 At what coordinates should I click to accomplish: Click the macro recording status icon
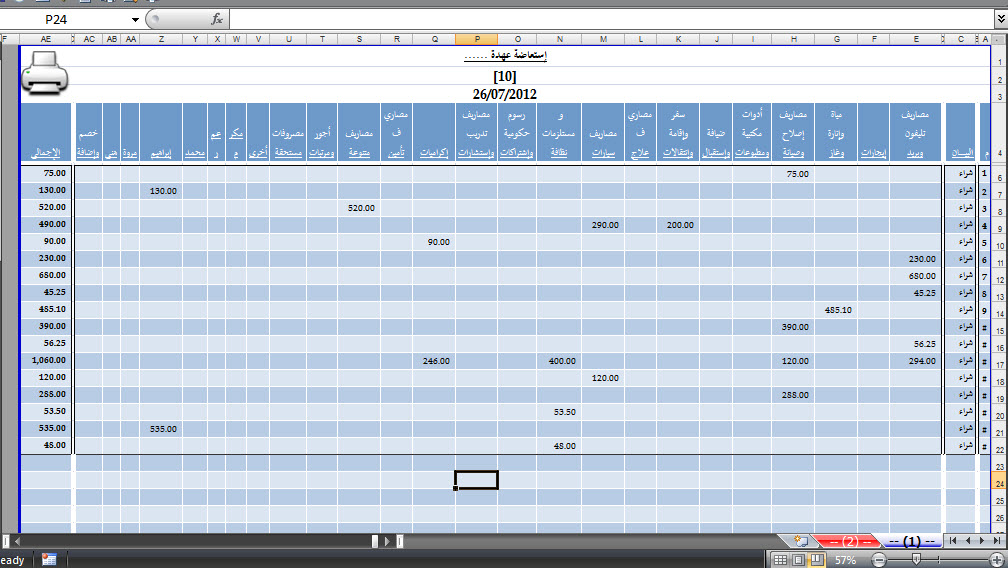click(x=49, y=560)
